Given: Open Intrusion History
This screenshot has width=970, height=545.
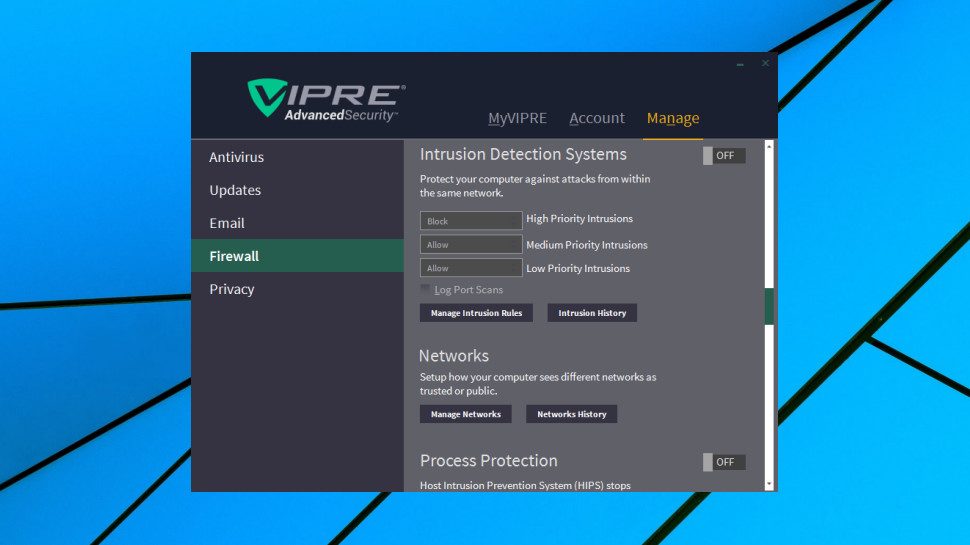Looking at the screenshot, I should point(592,313).
